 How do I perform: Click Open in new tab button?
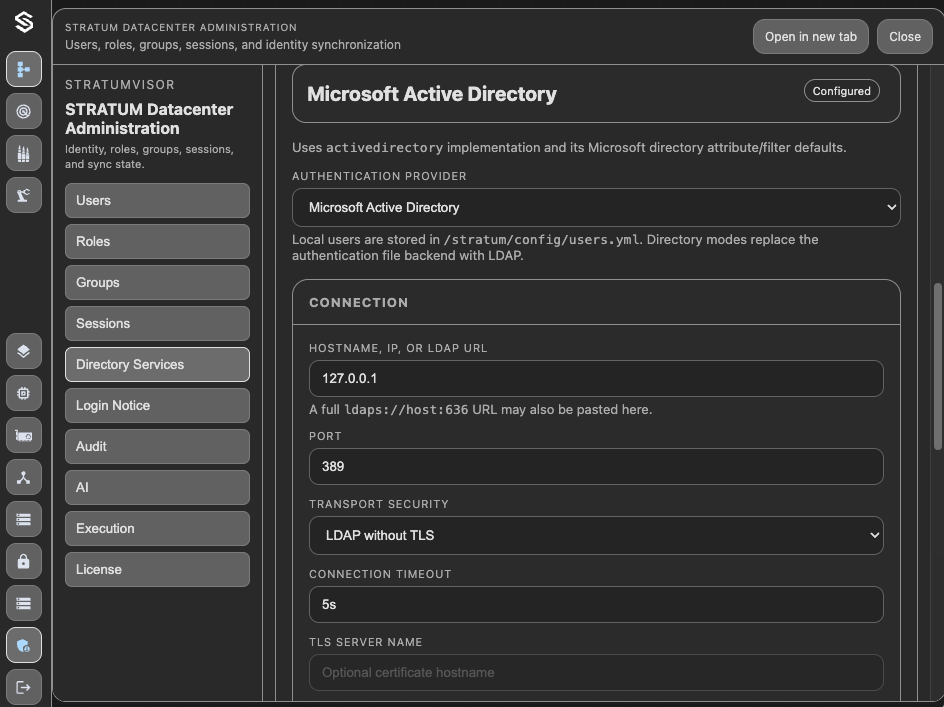coord(810,37)
